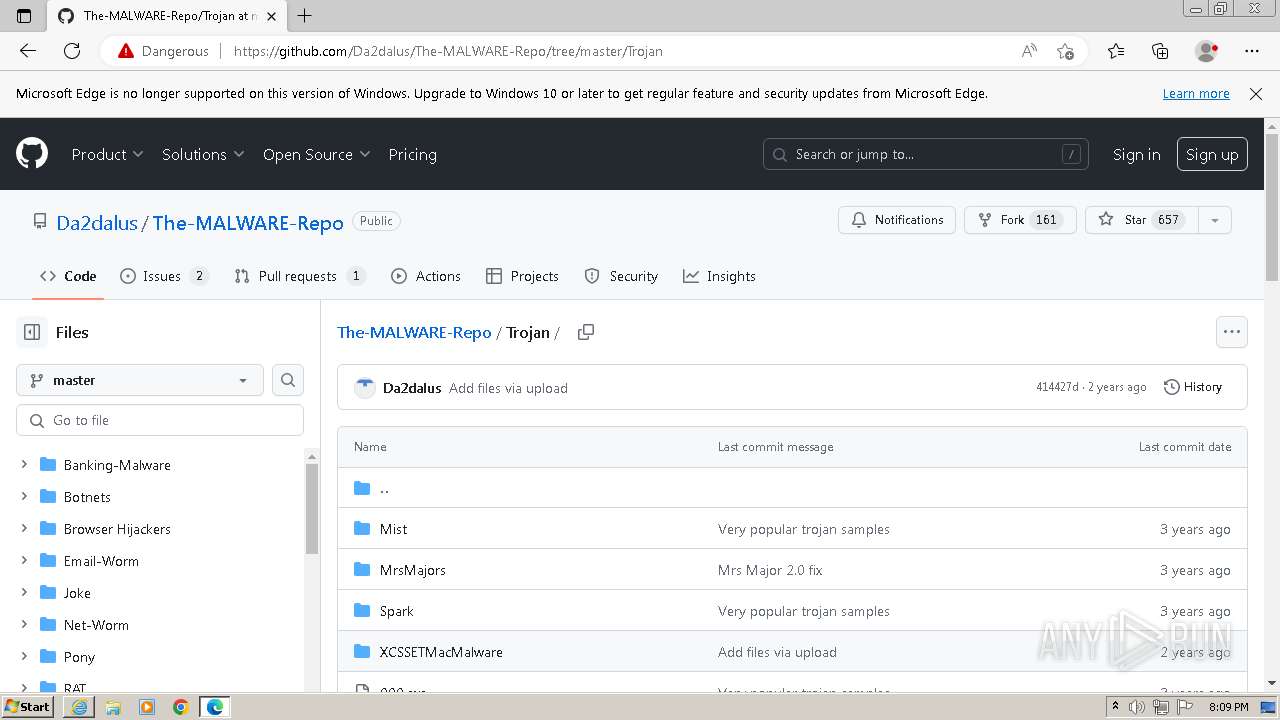Open Edge Settings and more menu
This screenshot has width=1280, height=720.
[x=1252, y=51]
